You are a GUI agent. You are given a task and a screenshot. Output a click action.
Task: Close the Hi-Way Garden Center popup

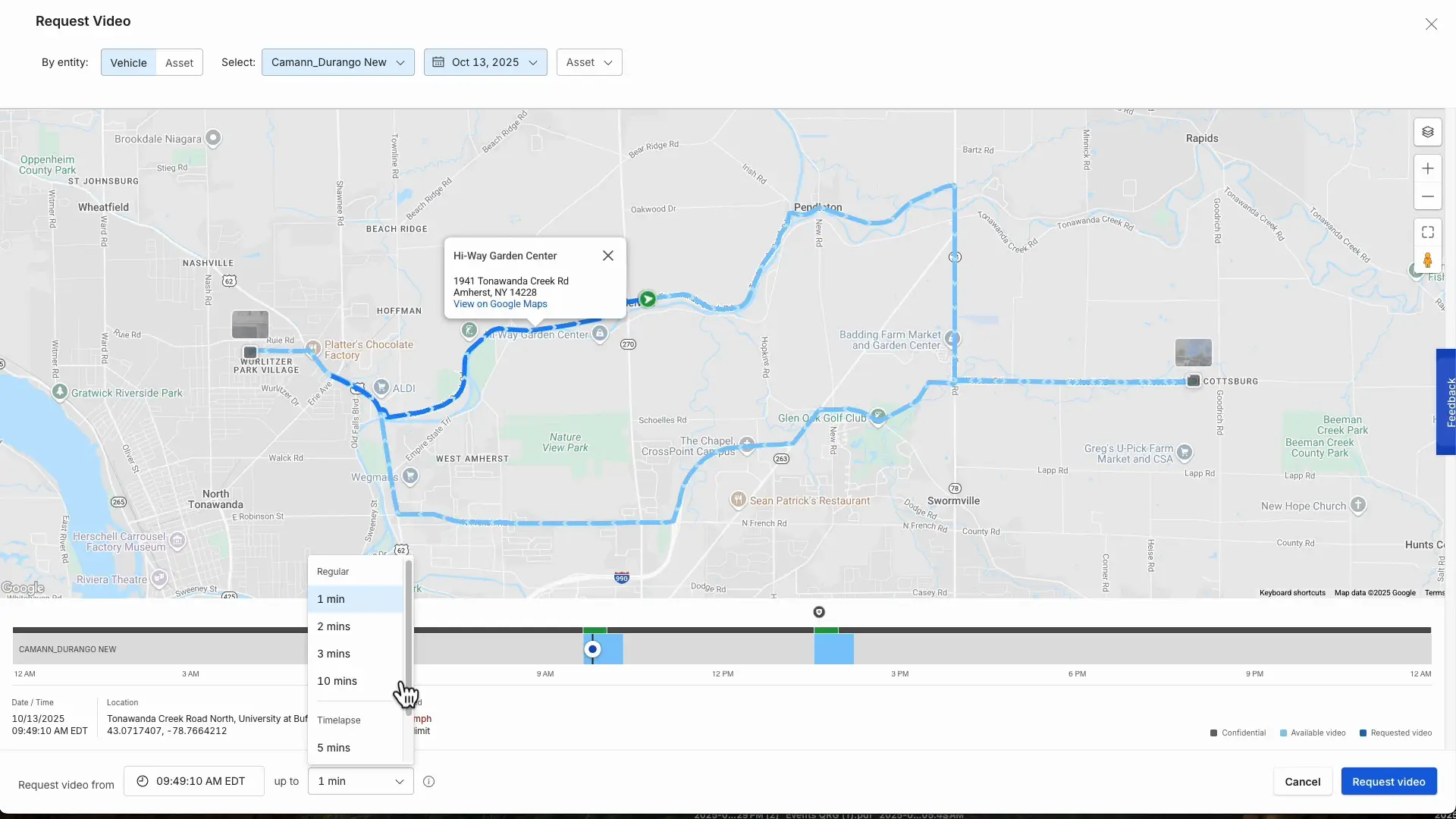608,256
